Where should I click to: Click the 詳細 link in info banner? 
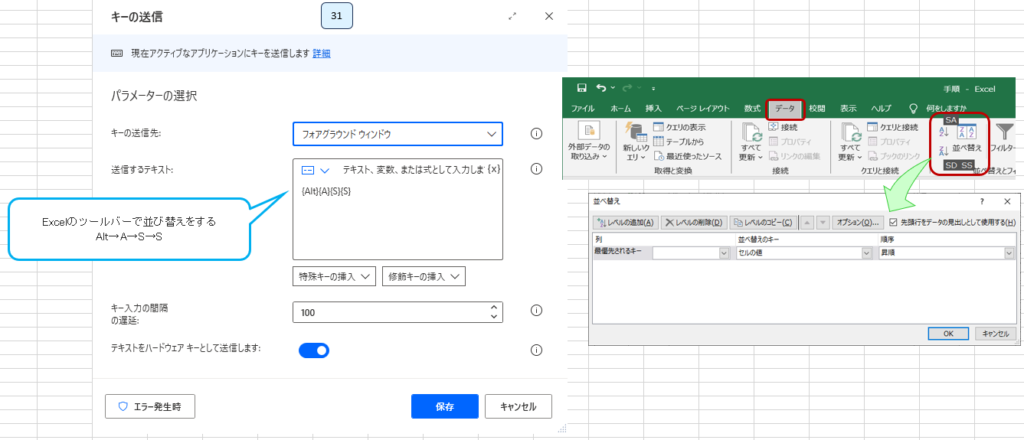(x=321, y=53)
